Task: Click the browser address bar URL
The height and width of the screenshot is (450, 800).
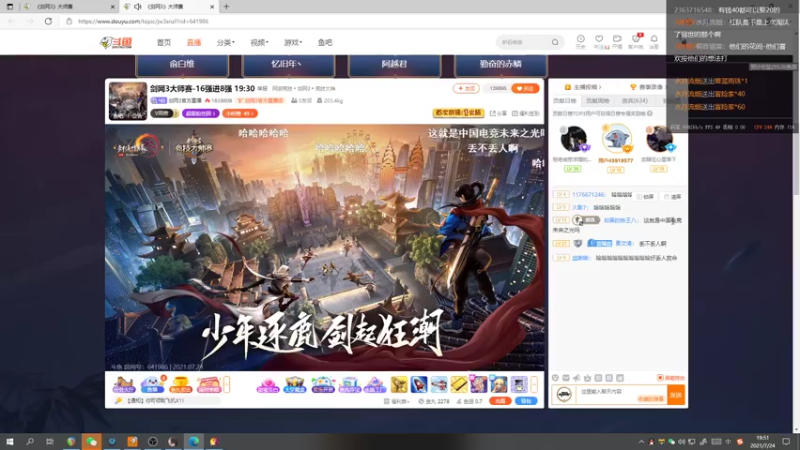Action: point(143,21)
